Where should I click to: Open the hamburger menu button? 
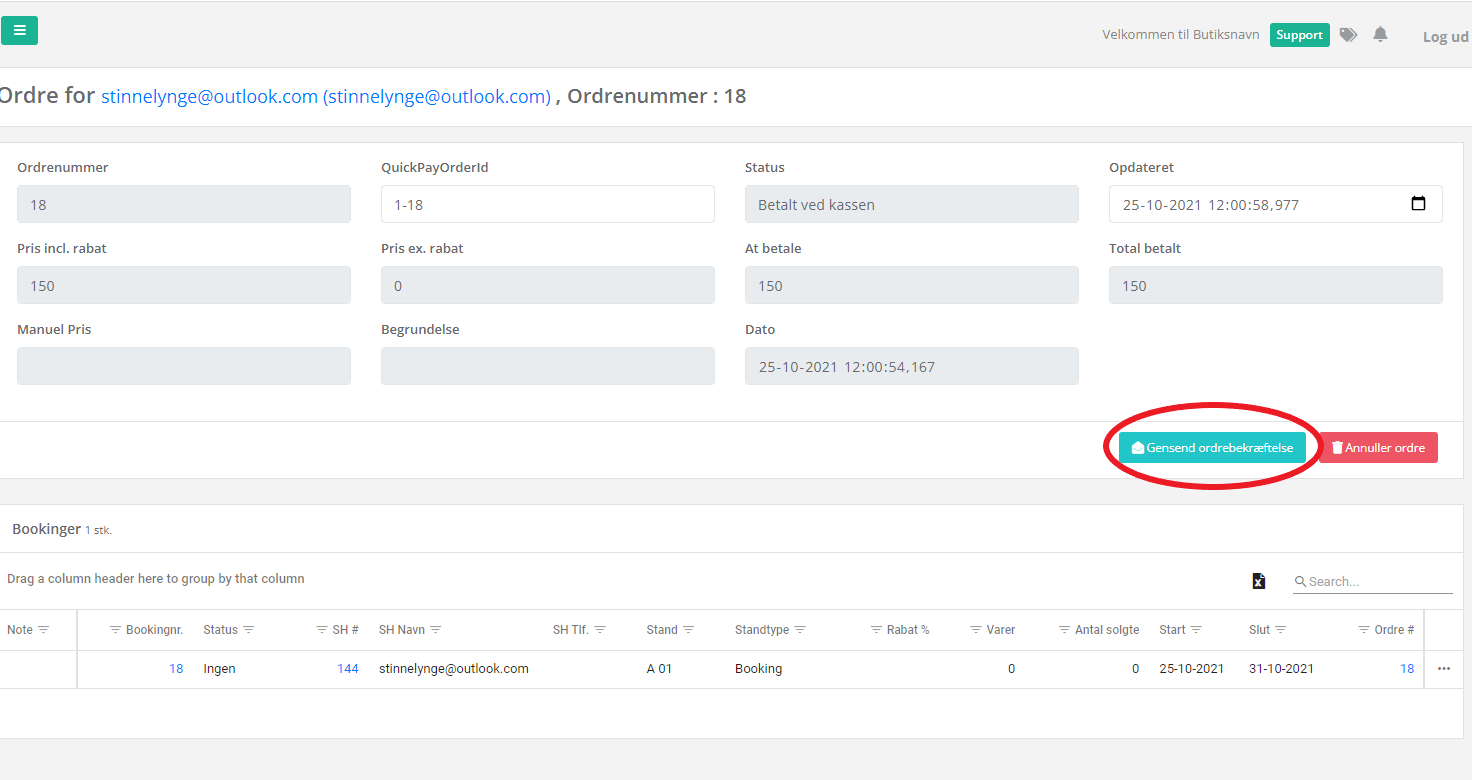(x=19, y=31)
